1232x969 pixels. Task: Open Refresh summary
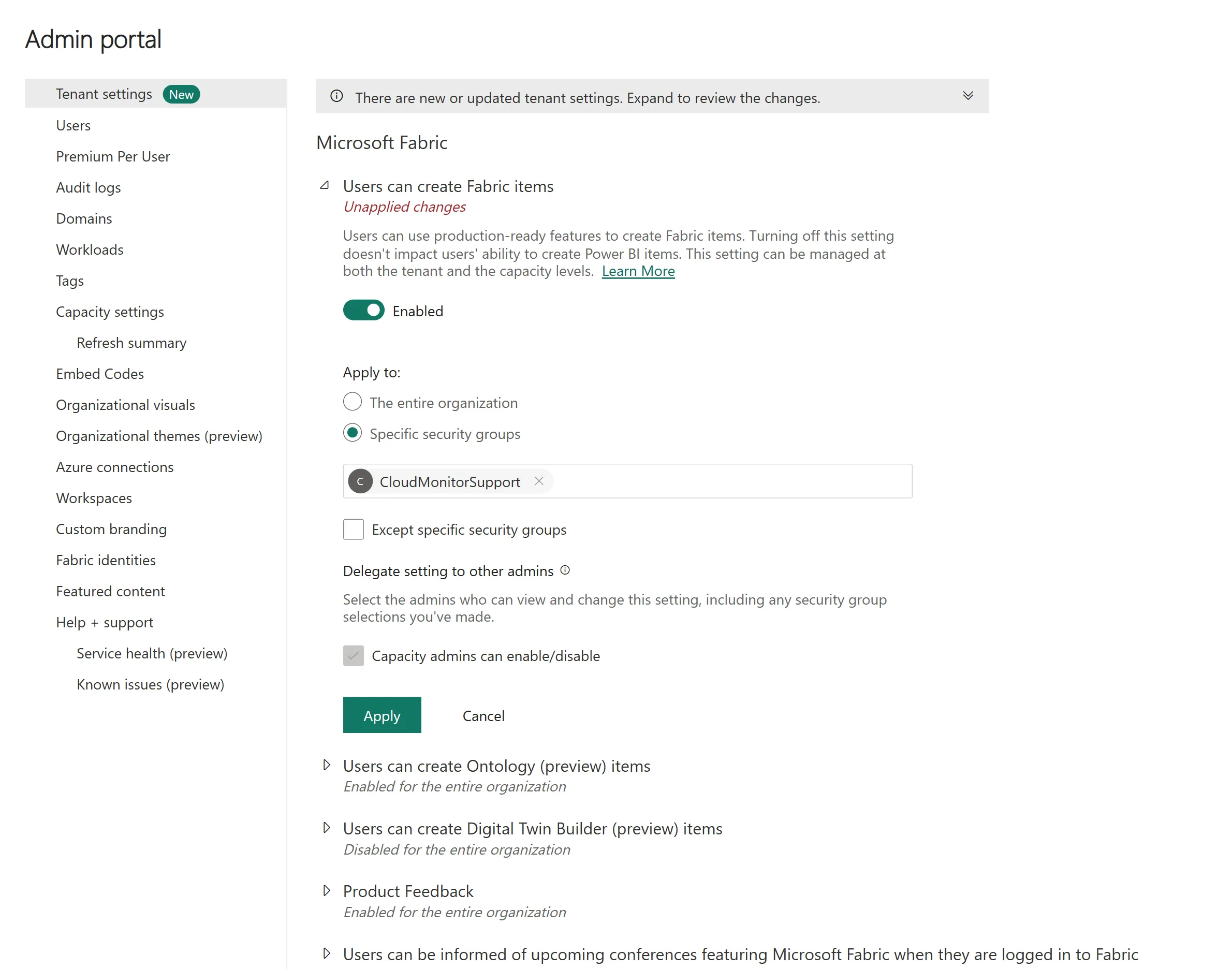pyautogui.click(x=131, y=343)
